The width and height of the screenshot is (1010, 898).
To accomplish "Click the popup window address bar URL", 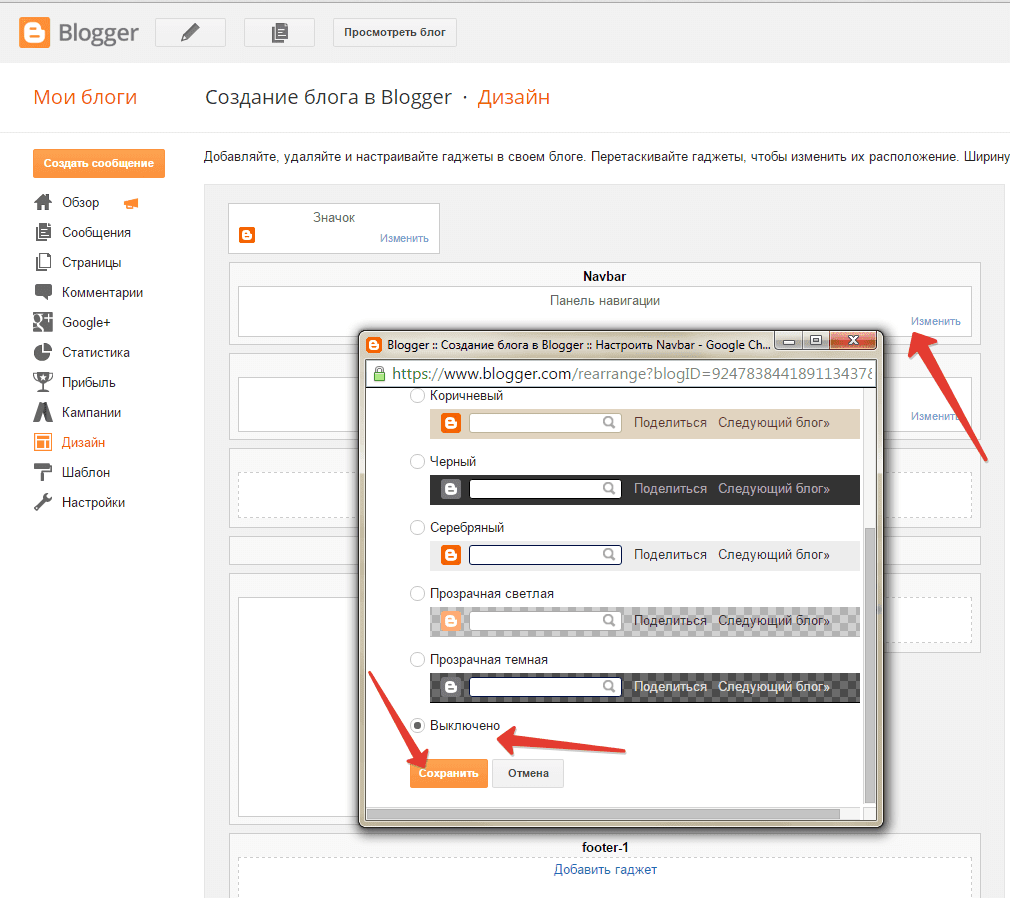I will (x=632, y=374).
